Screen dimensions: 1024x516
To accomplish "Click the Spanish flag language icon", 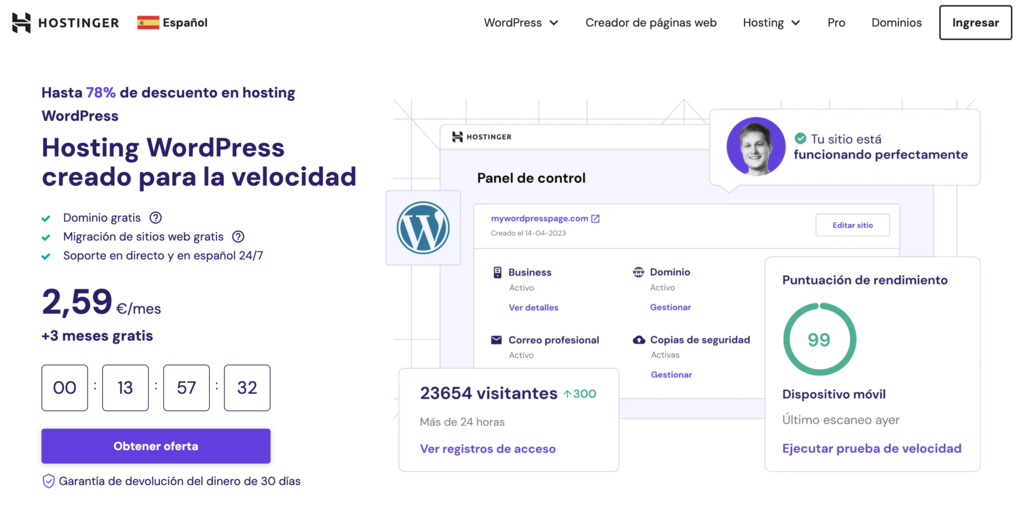I will click(148, 22).
